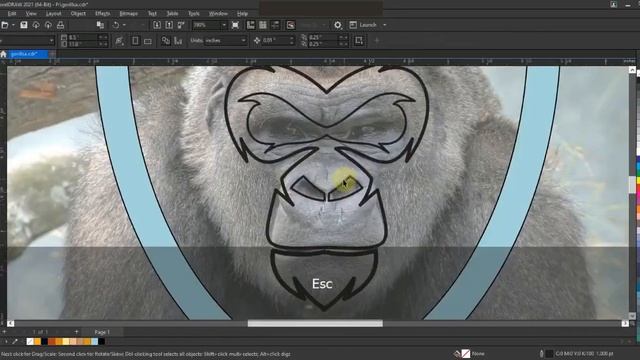Click the plus quick customize icon
Screen dimensions: 640x360
tap(377, 40)
